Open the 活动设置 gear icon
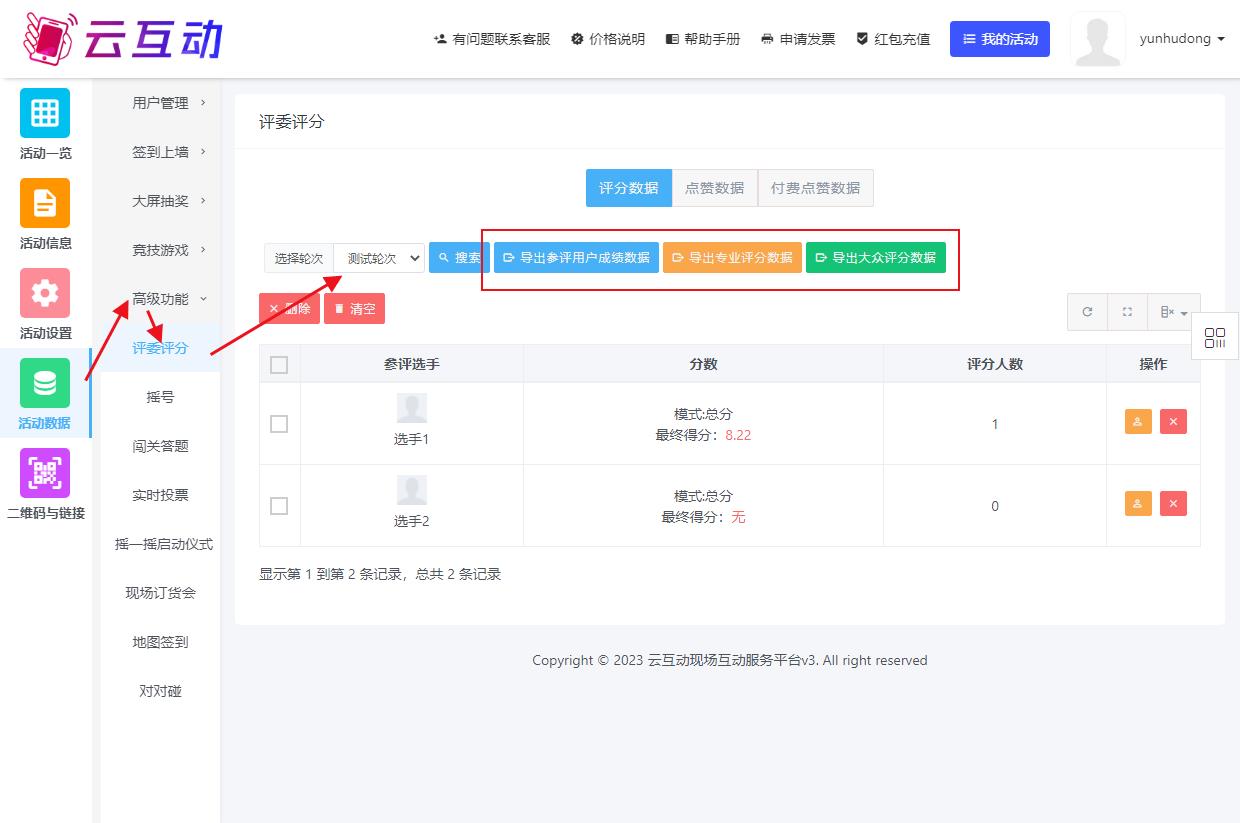This screenshot has width=1240, height=823. pos(45,293)
